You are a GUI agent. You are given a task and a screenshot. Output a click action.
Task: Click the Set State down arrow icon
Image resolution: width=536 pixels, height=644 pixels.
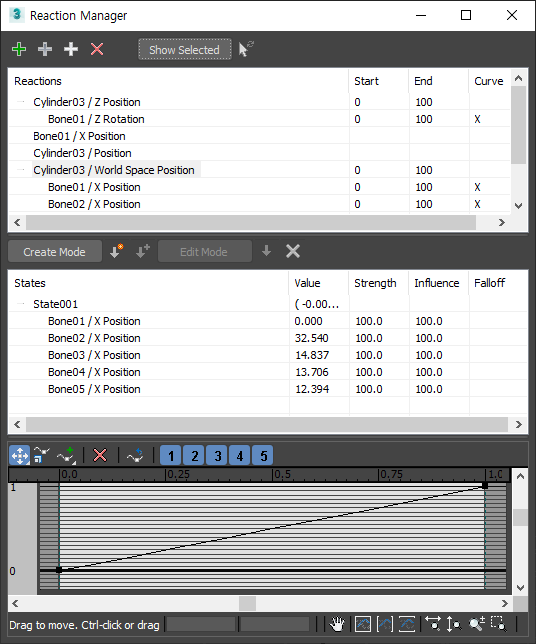[x=266, y=251]
